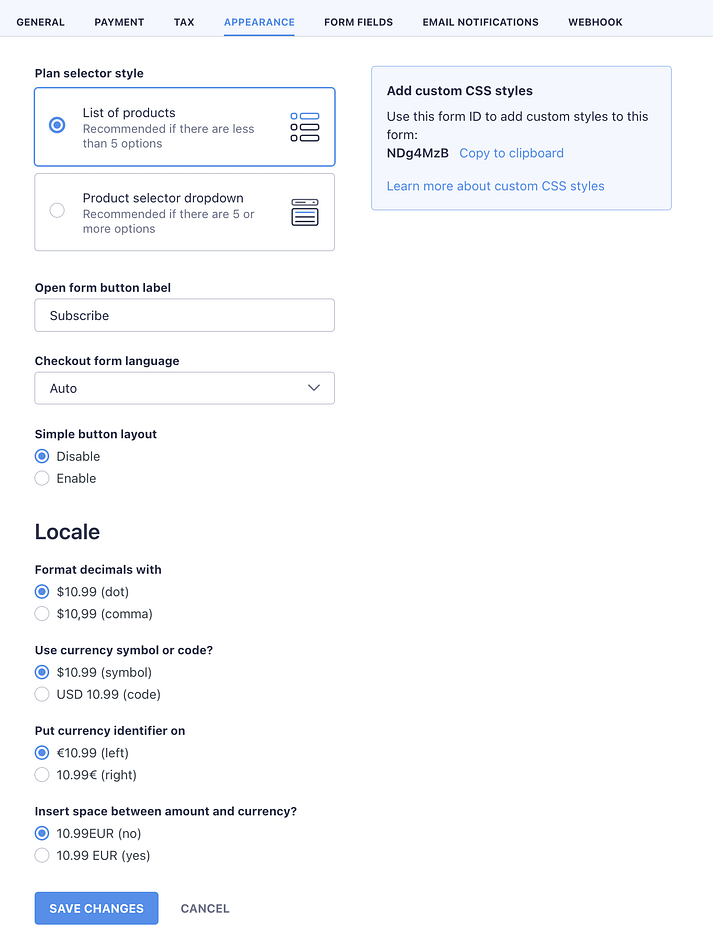
Task: Switch to the Webhook tab
Action: (x=595, y=22)
